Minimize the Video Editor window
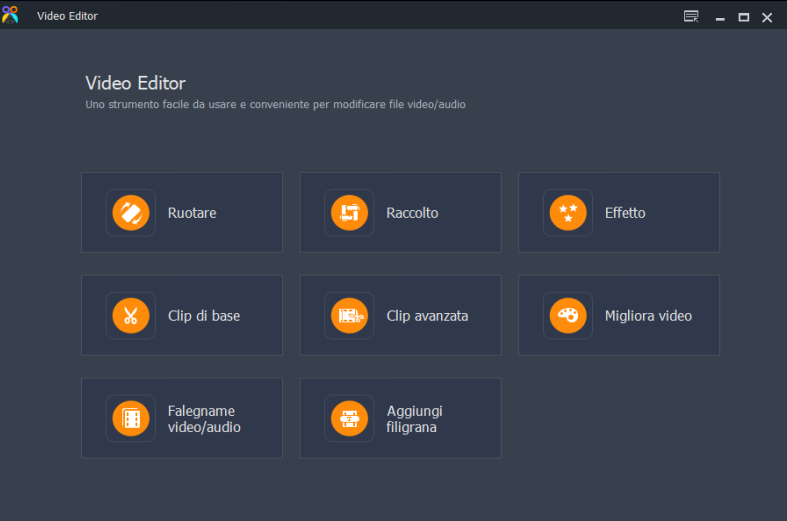Viewport: 787px width, 521px height. [x=720, y=18]
